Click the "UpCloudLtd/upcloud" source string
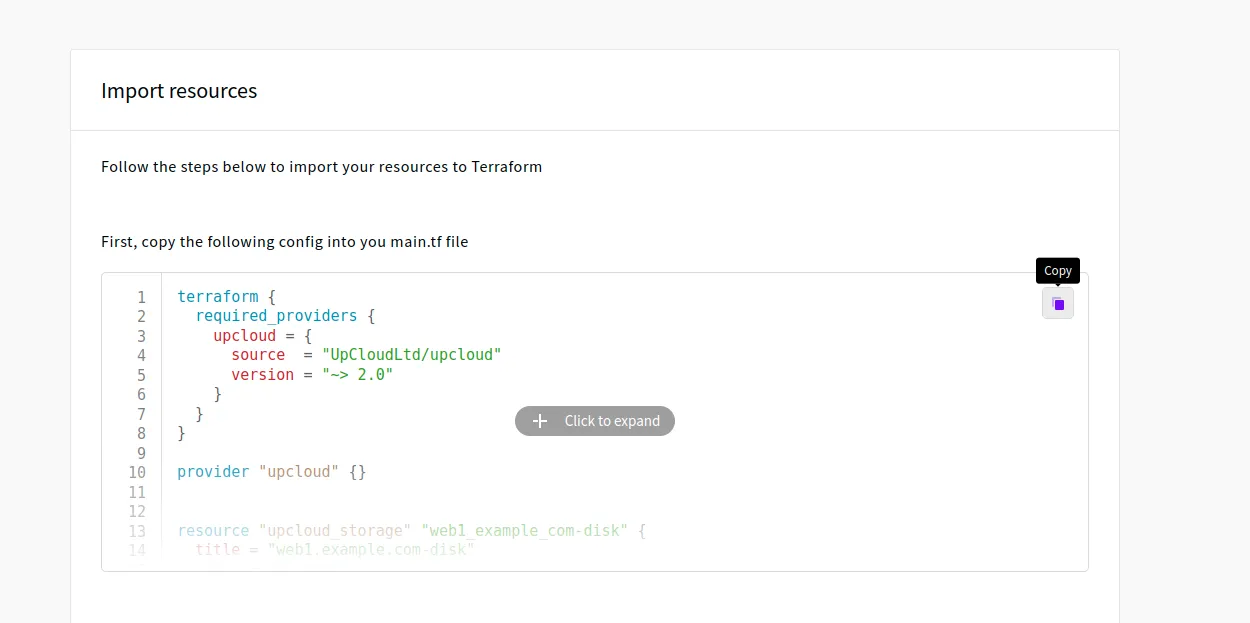This screenshot has height=623, width=1250. tap(411, 355)
